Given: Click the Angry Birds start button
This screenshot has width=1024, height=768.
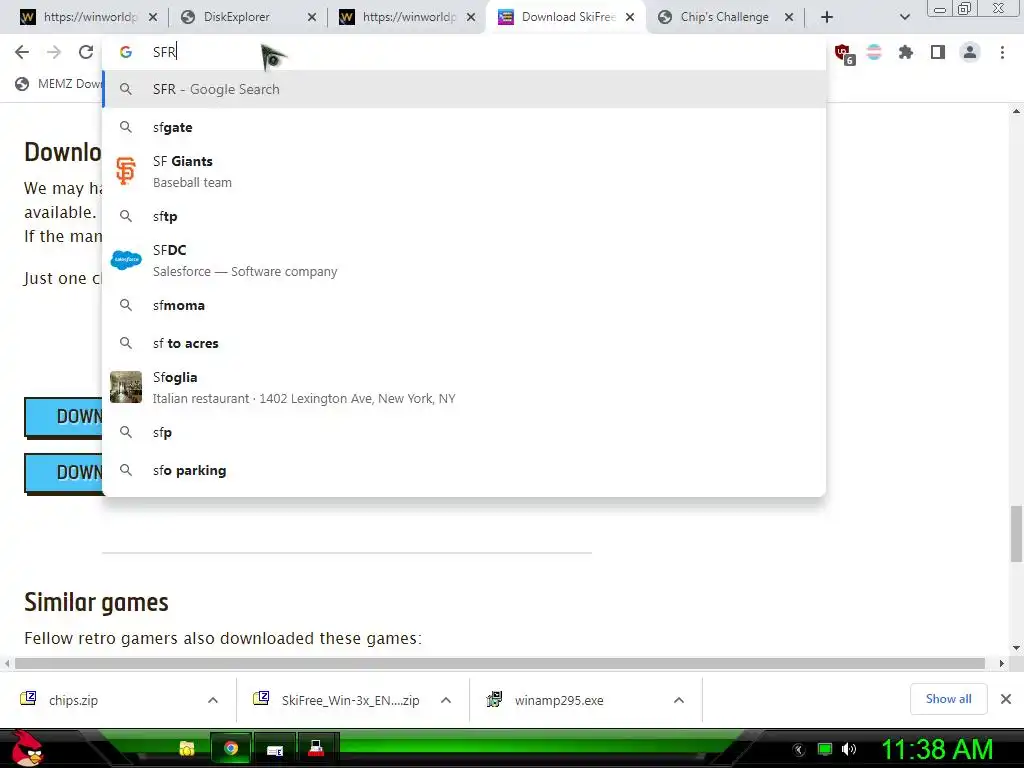Looking at the screenshot, I should pos(27,748).
